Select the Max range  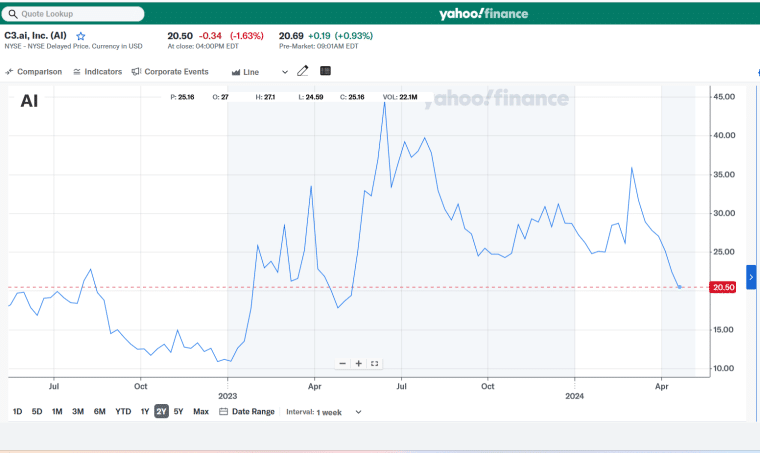click(201, 411)
